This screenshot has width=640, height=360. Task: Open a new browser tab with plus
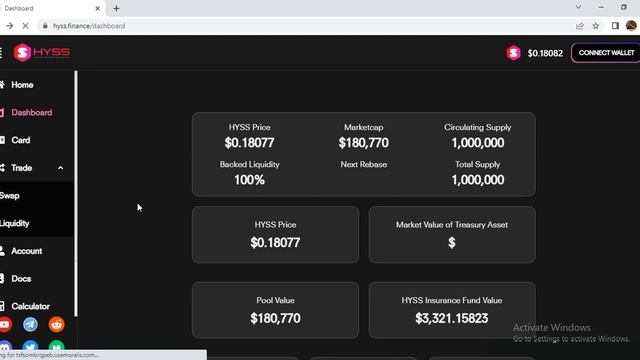coord(116,8)
